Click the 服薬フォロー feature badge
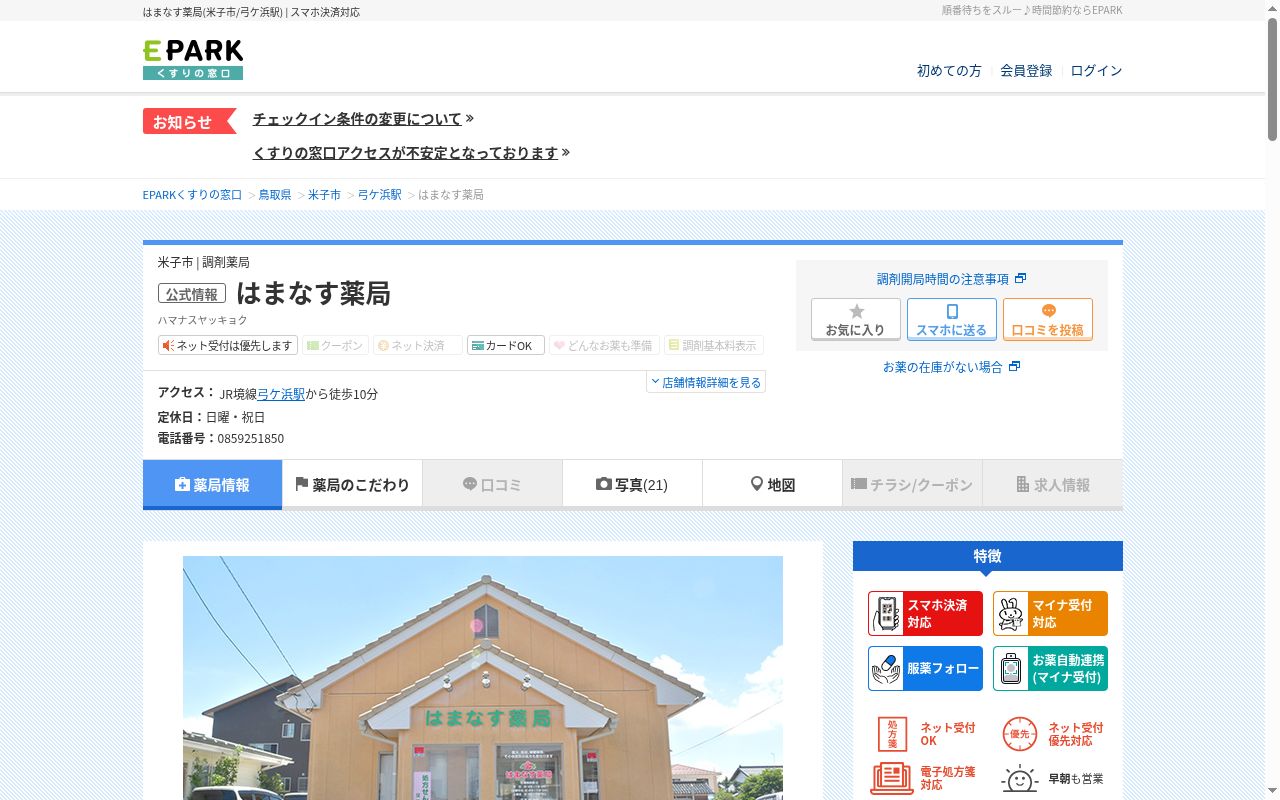 [x=925, y=668]
